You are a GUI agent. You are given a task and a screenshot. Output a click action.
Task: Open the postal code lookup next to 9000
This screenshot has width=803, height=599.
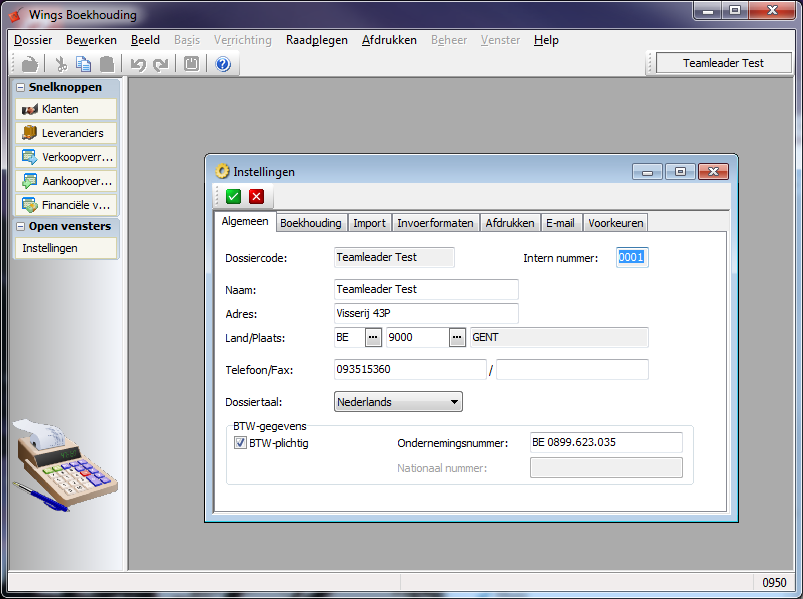point(457,337)
